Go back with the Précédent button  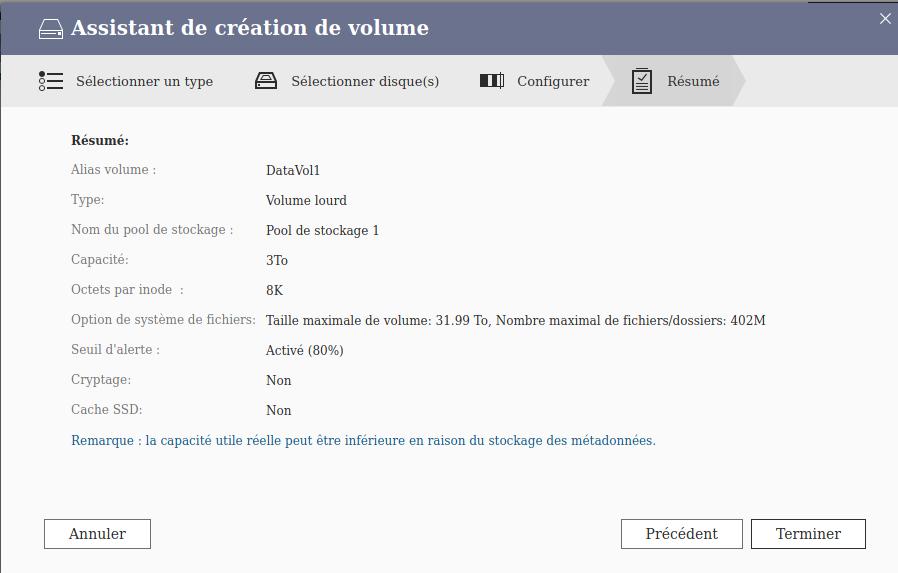click(681, 534)
